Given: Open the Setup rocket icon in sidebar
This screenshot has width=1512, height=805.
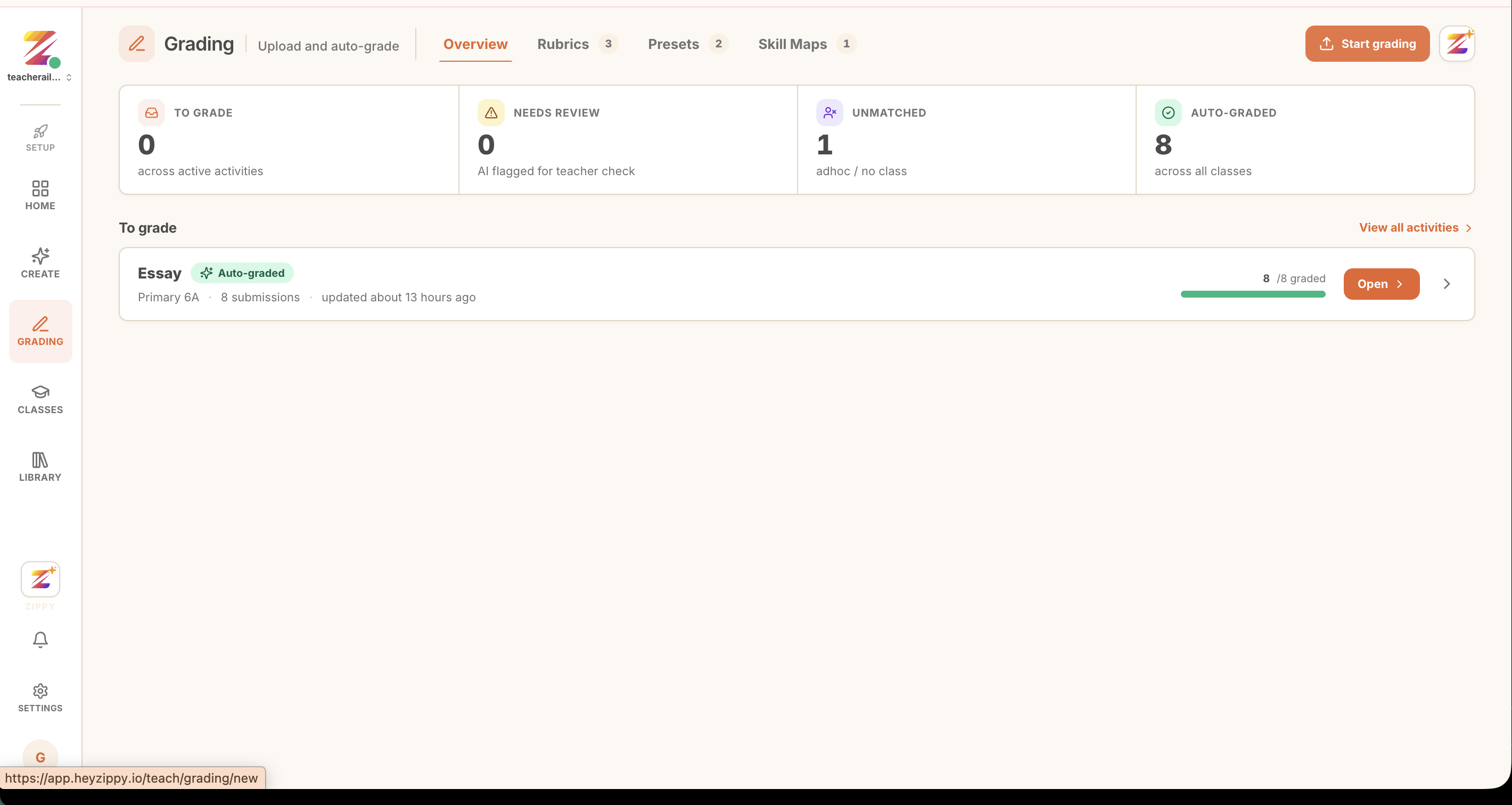Looking at the screenshot, I should (x=40, y=138).
